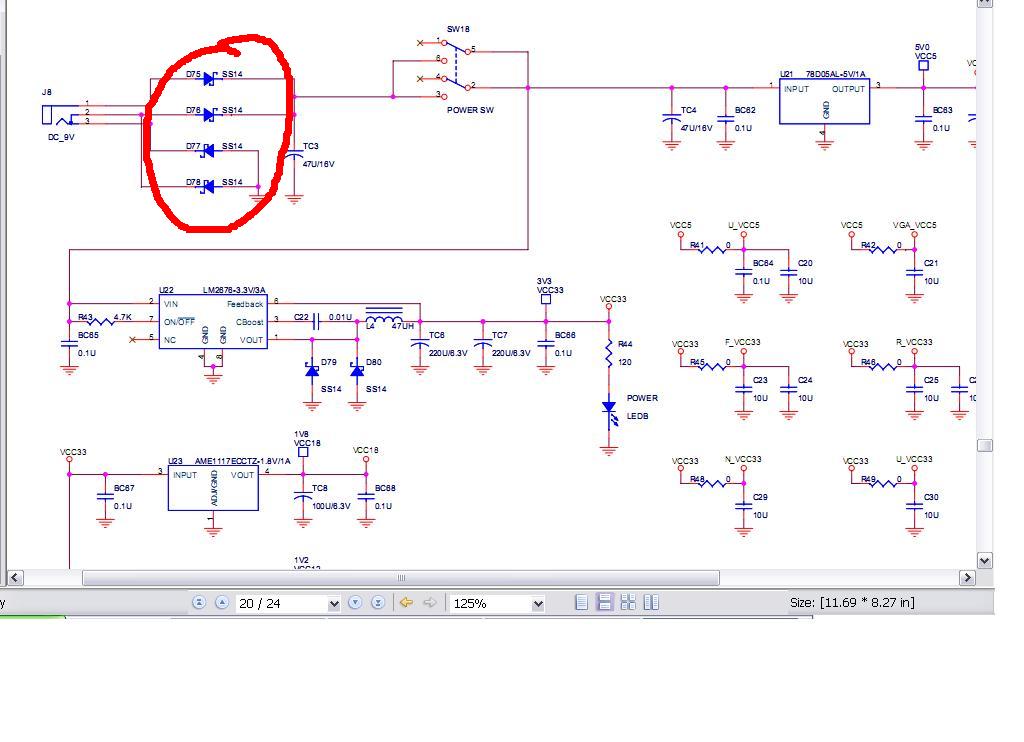Click the horizontal scrollbar right arrow

(967, 578)
